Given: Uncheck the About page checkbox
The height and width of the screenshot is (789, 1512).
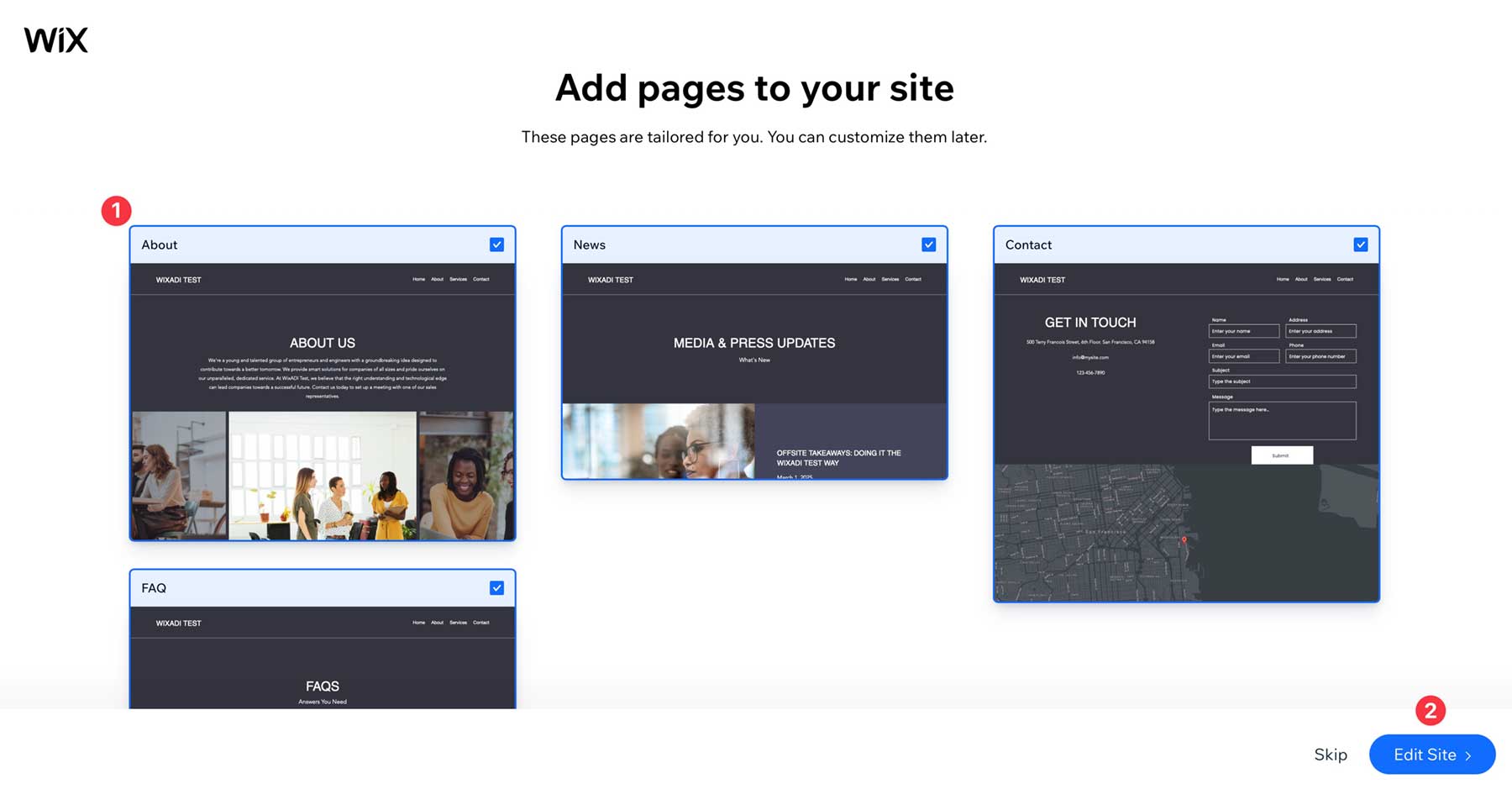Looking at the screenshot, I should point(497,244).
